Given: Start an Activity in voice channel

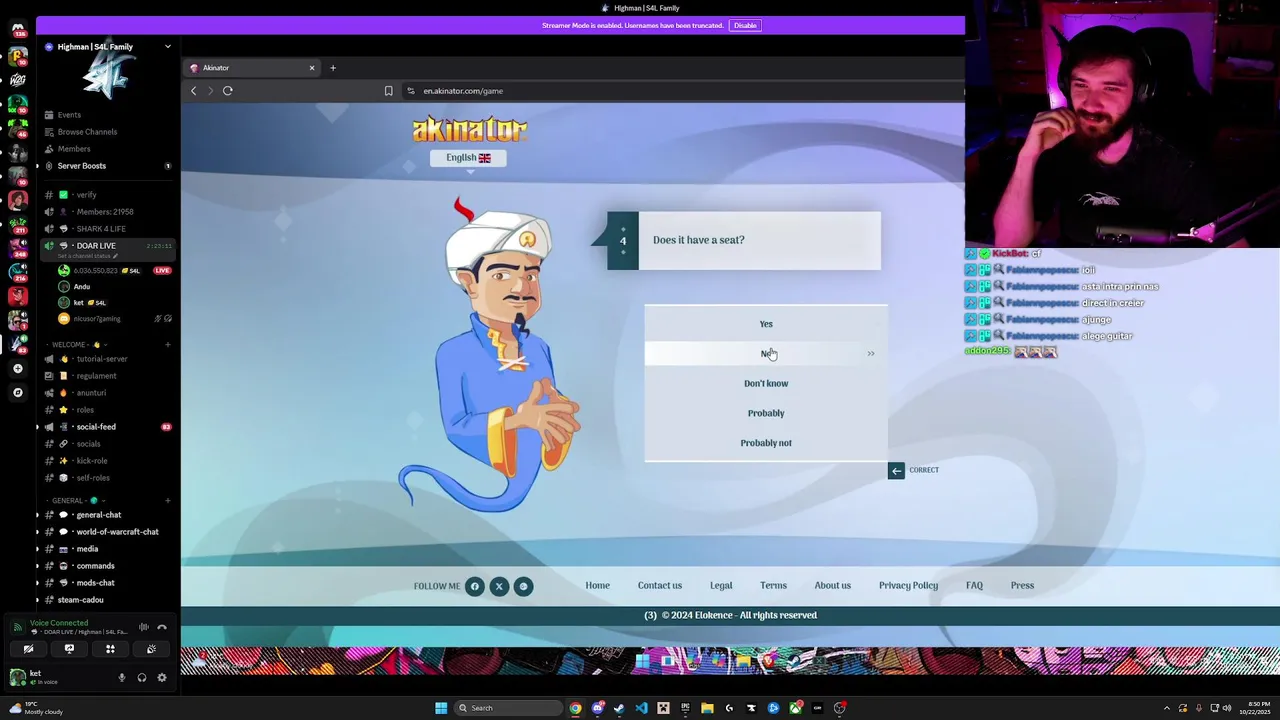Looking at the screenshot, I should click(x=110, y=649).
